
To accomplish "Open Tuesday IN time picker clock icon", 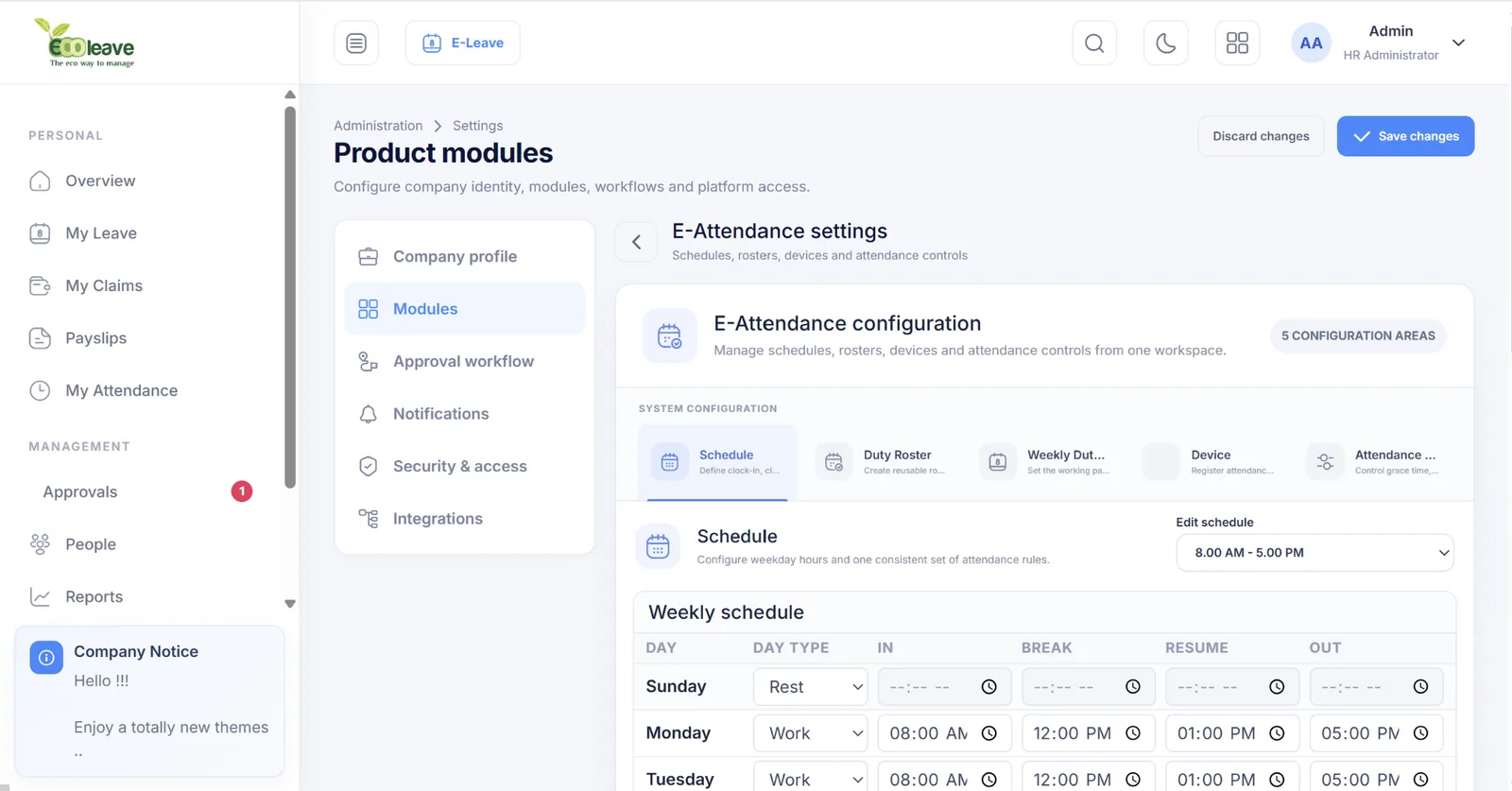I will click(x=989, y=780).
